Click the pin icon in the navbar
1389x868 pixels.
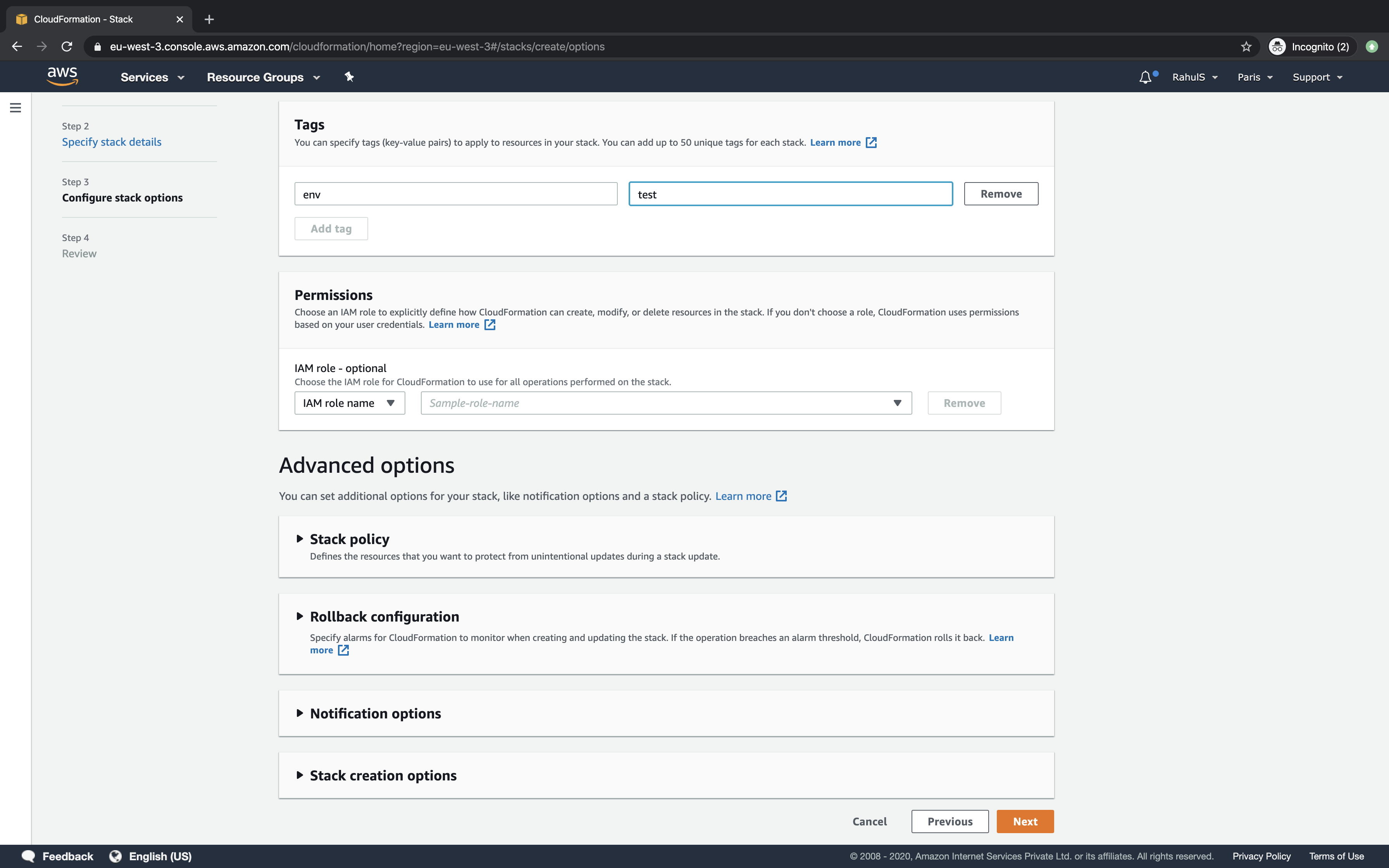pyautogui.click(x=349, y=76)
